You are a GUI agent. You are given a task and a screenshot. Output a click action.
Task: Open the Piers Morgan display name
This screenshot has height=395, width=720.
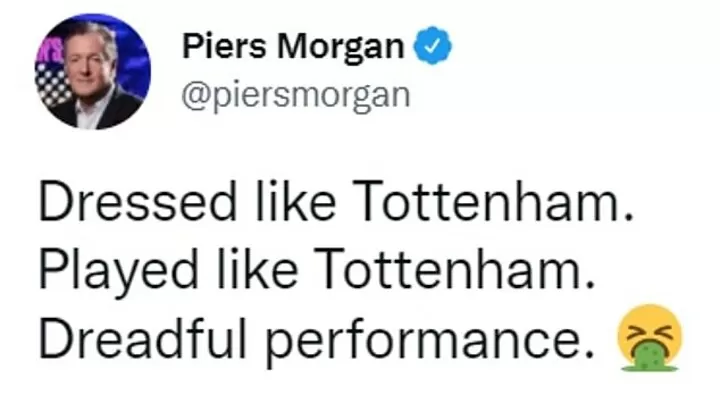(x=293, y=46)
